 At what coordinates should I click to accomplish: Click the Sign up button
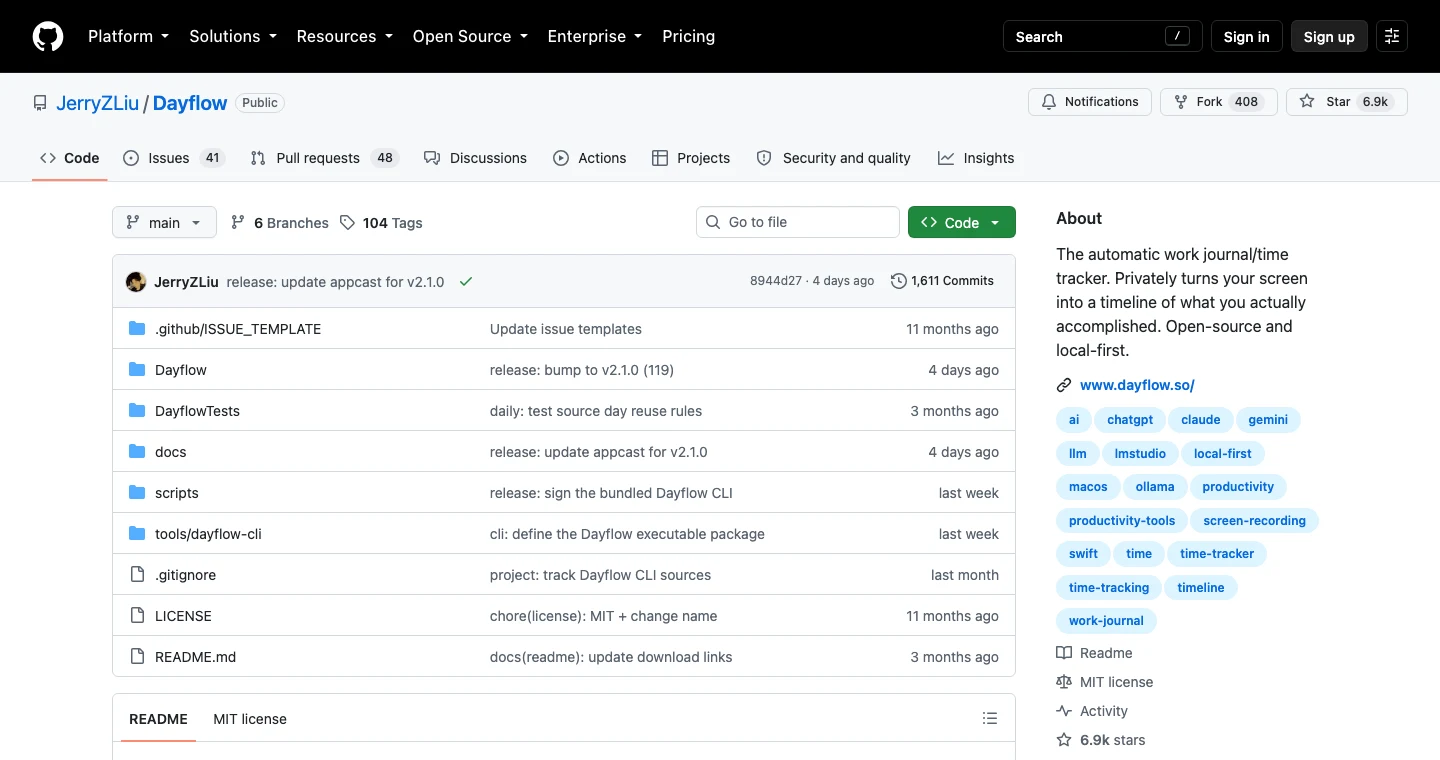pyautogui.click(x=1329, y=36)
